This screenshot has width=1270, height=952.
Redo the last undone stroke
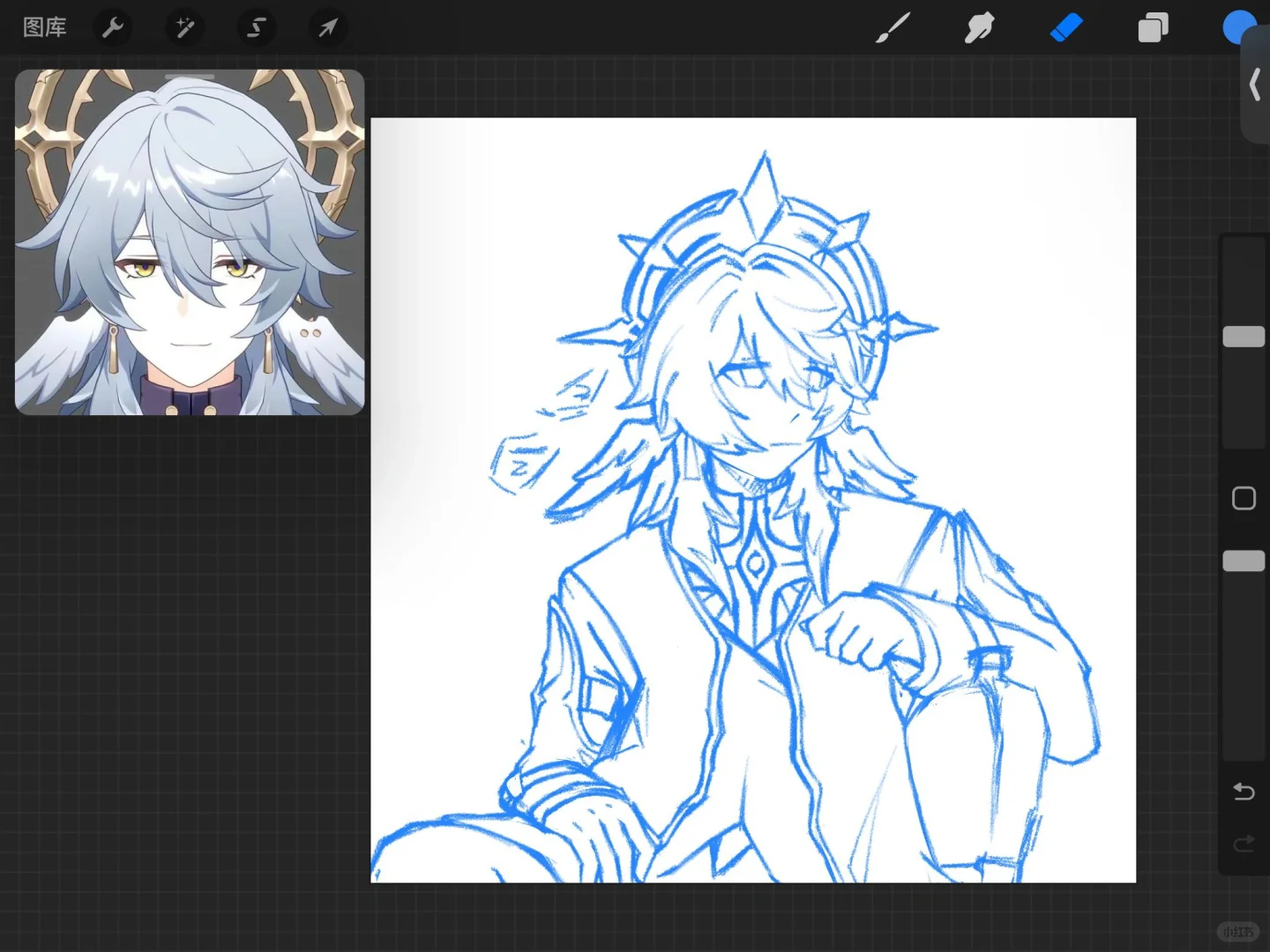(x=1244, y=844)
